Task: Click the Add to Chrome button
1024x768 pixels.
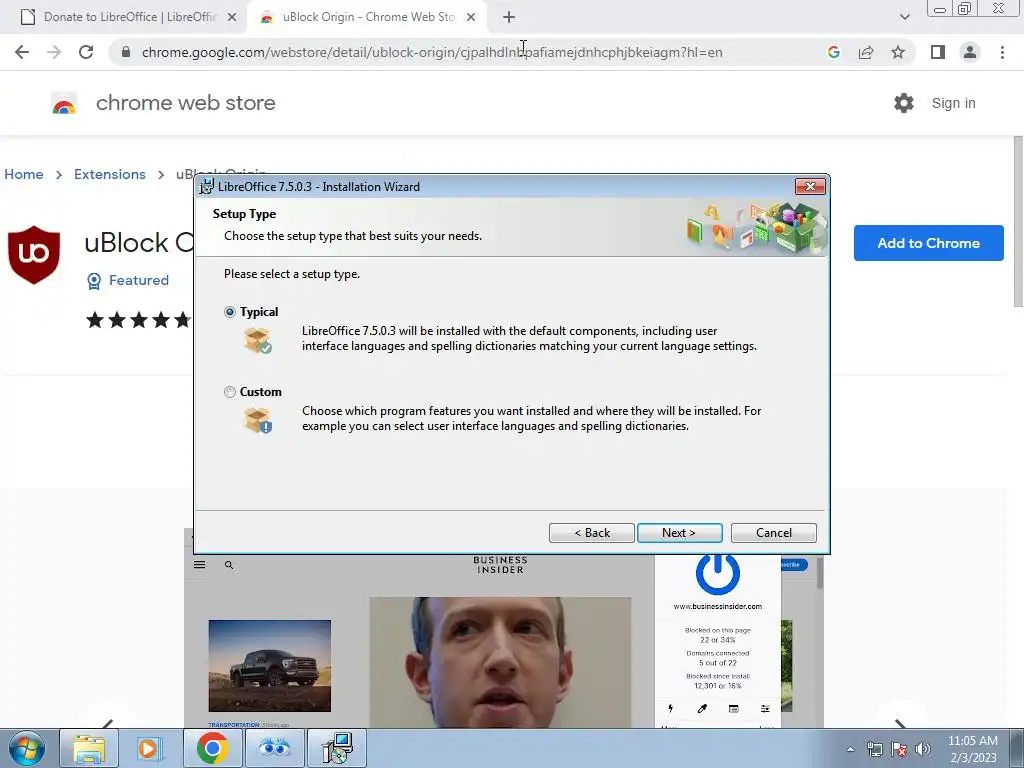Action: coord(929,243)
